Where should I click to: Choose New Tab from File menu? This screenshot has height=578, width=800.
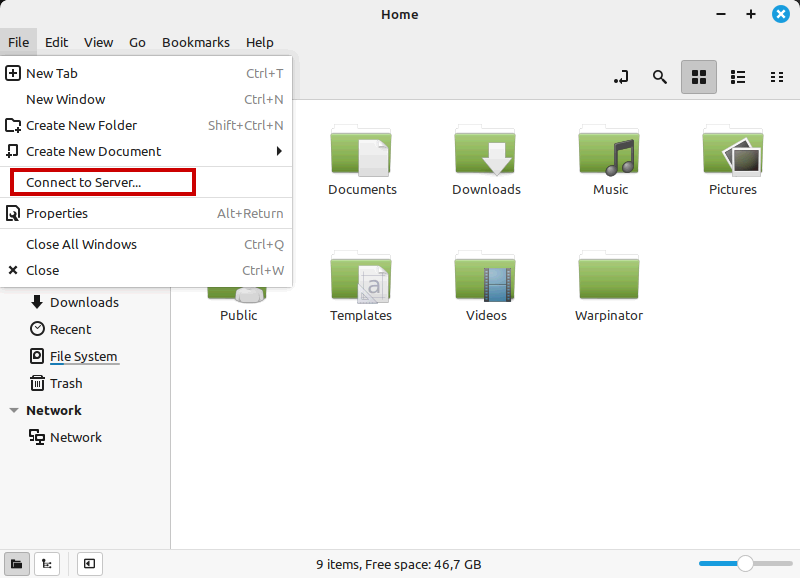pos(146,73)
